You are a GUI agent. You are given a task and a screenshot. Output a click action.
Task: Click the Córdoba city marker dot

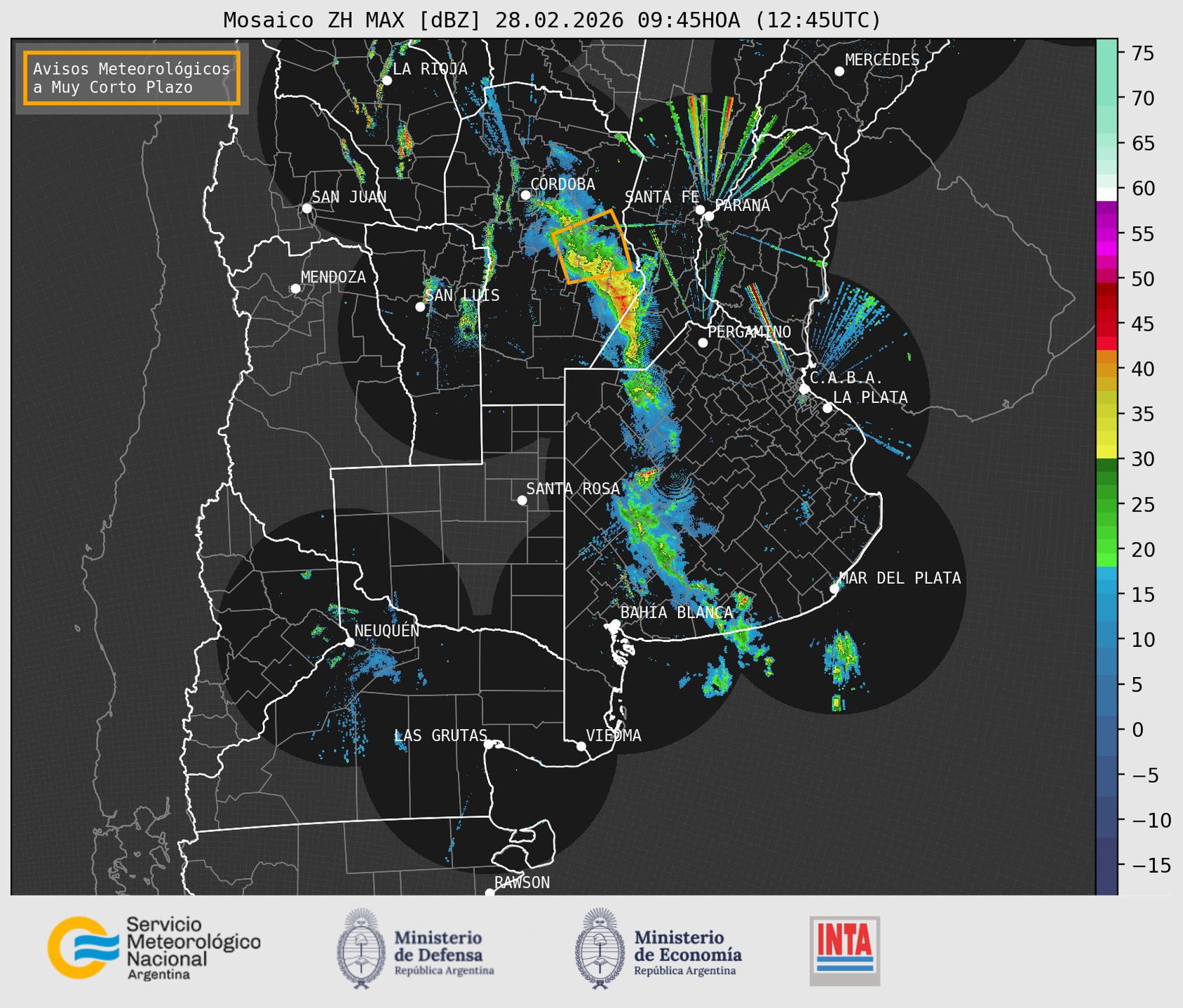[525, 195]
